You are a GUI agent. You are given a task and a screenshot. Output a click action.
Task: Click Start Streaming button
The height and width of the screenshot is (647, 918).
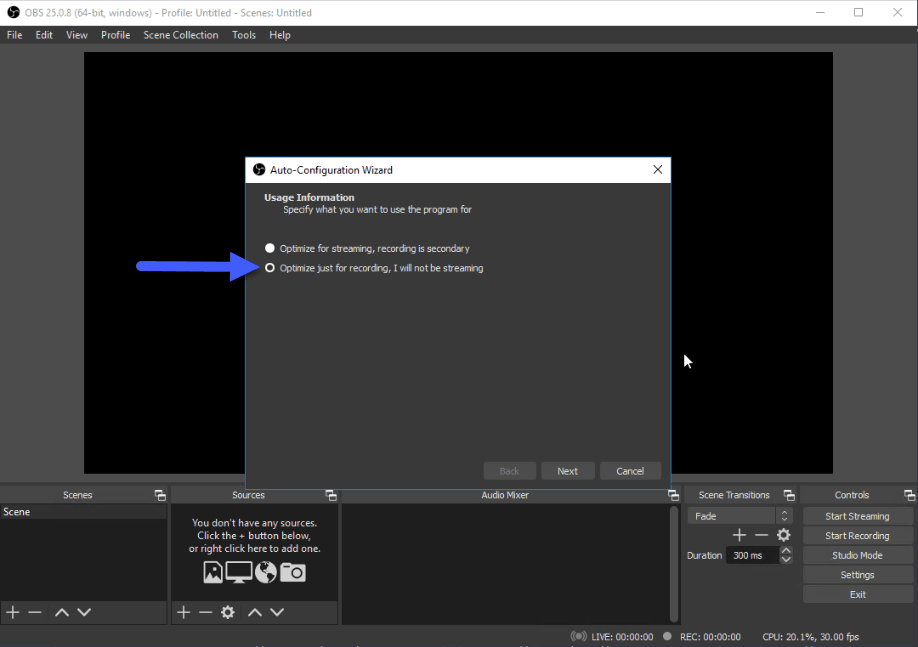(857, 516)
